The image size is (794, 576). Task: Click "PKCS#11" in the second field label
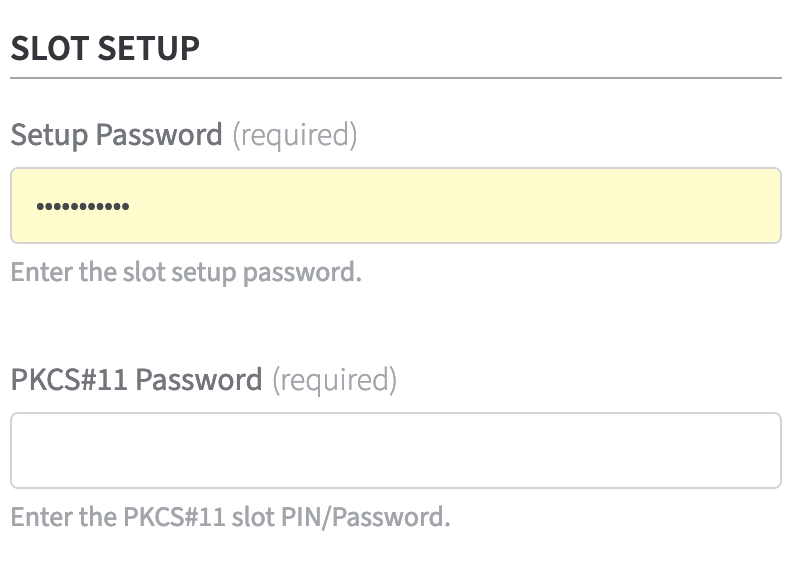69,380
